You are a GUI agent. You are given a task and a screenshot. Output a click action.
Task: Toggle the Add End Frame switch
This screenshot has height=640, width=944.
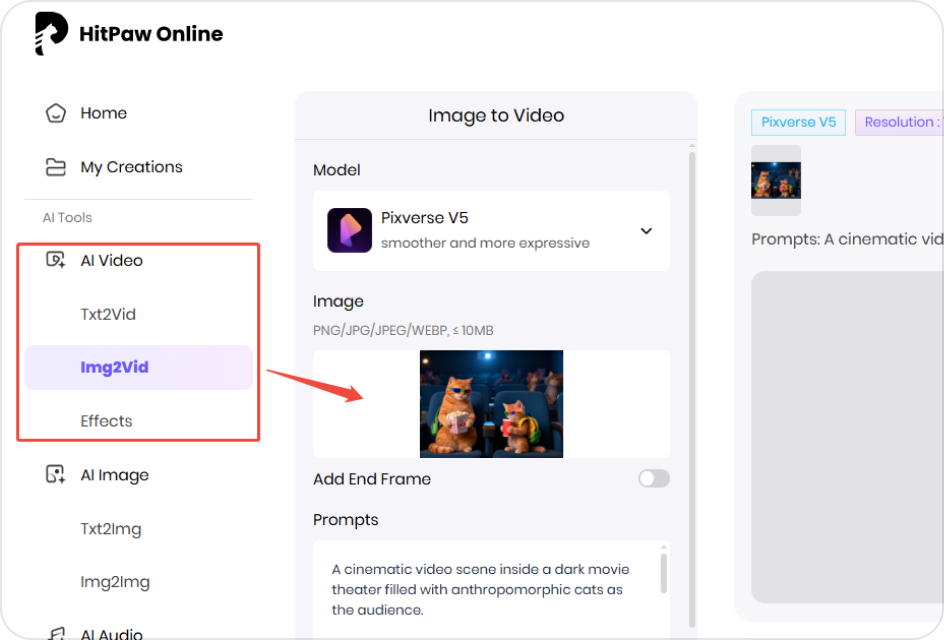click(x=653, y=479)
